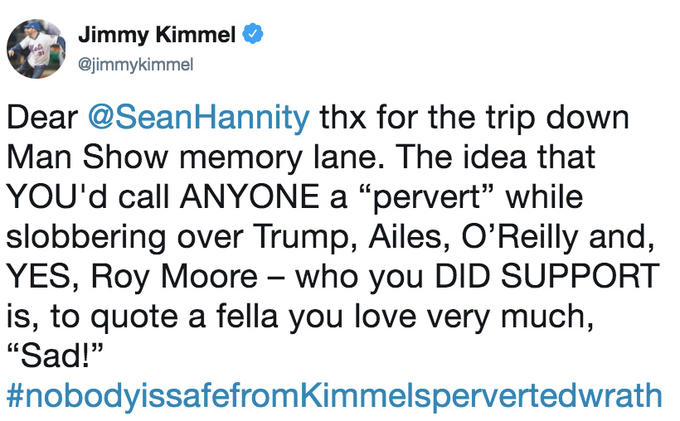The height and width of the screenshot is (421, 680).
Task: Open the @SeanHannity mention link
Action: 199,118
